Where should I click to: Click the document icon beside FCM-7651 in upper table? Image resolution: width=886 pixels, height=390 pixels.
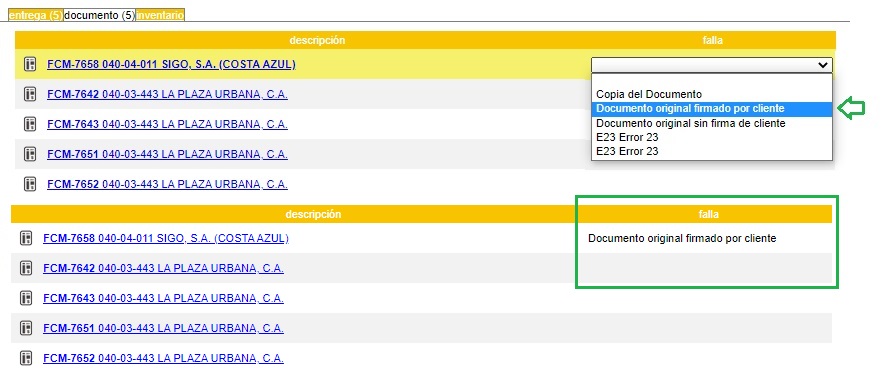coord(31,154)
